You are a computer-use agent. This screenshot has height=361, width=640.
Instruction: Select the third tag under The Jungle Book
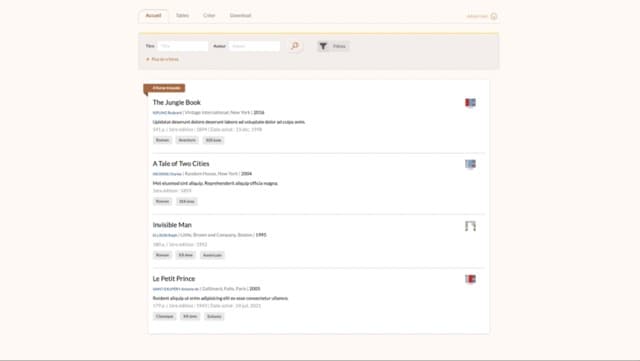[213, 140]
